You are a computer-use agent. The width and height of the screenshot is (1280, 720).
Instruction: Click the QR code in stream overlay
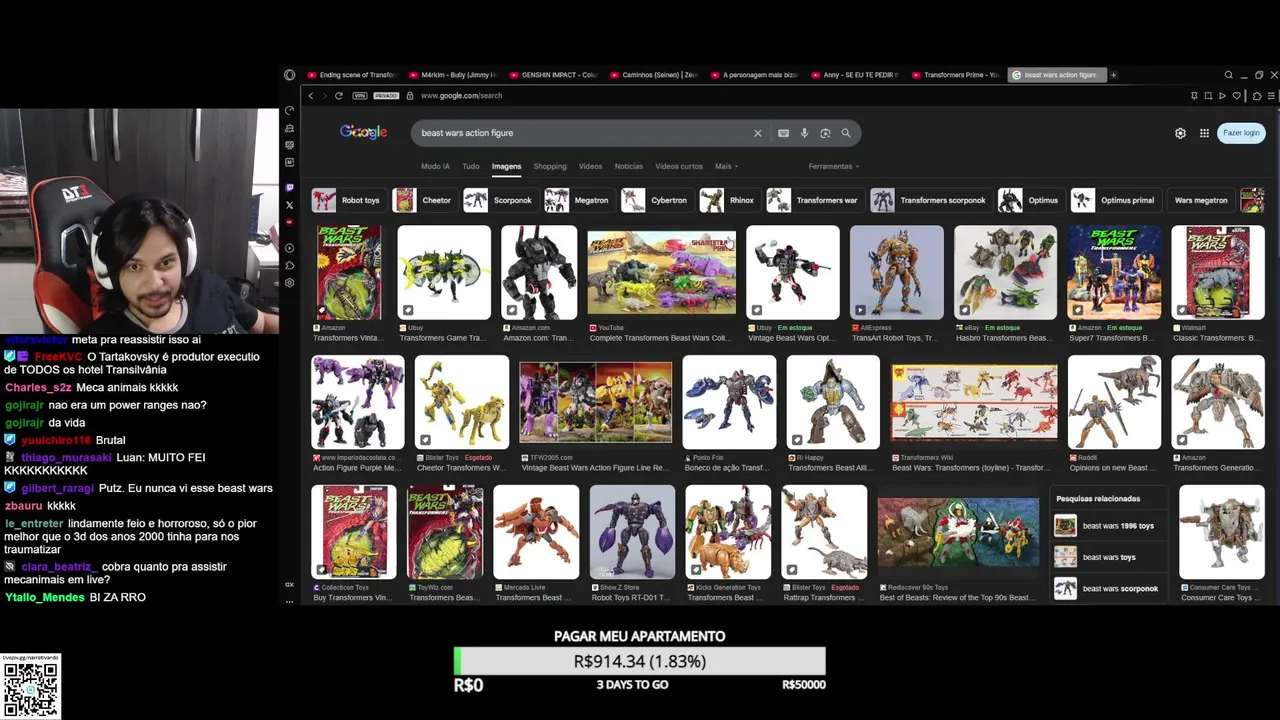coord(30,688)
